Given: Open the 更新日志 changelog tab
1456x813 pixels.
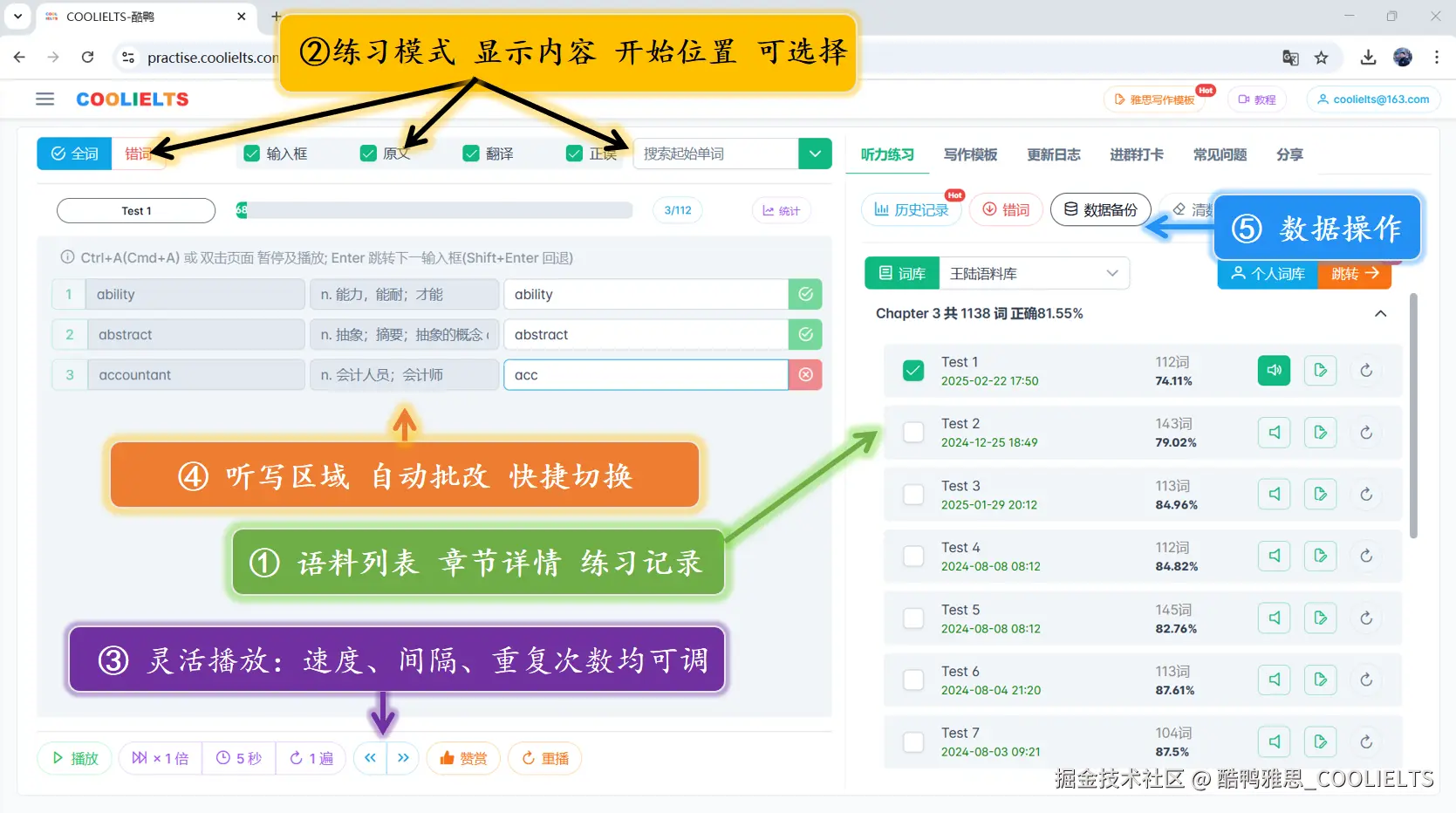Looking at the screenshot, I should coord(1053,154).
